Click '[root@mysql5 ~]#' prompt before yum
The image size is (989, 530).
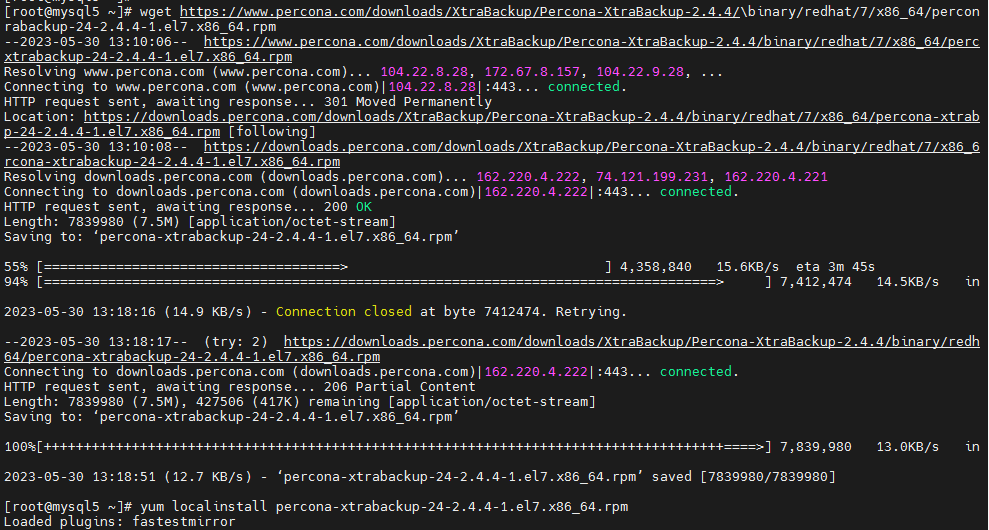67,507
